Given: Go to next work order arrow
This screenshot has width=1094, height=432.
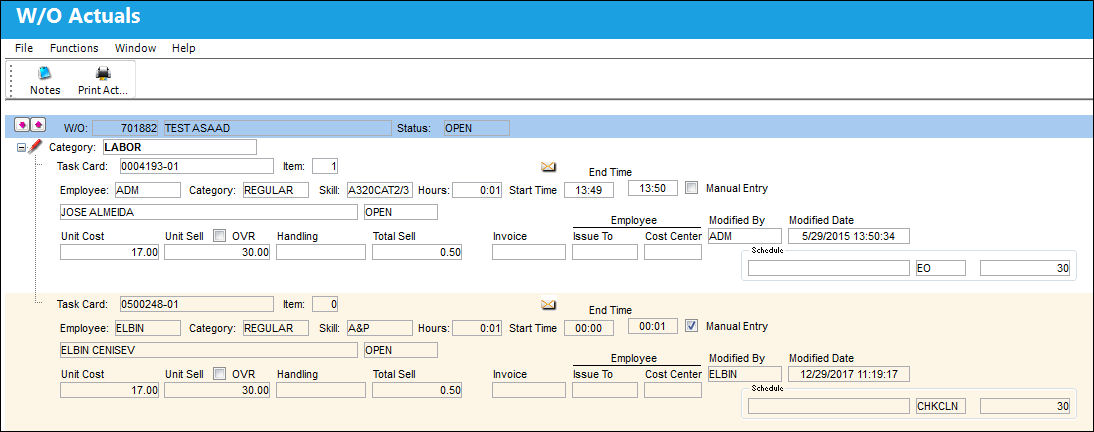Looking at the screenshot, I should click(x=39, y=124).
